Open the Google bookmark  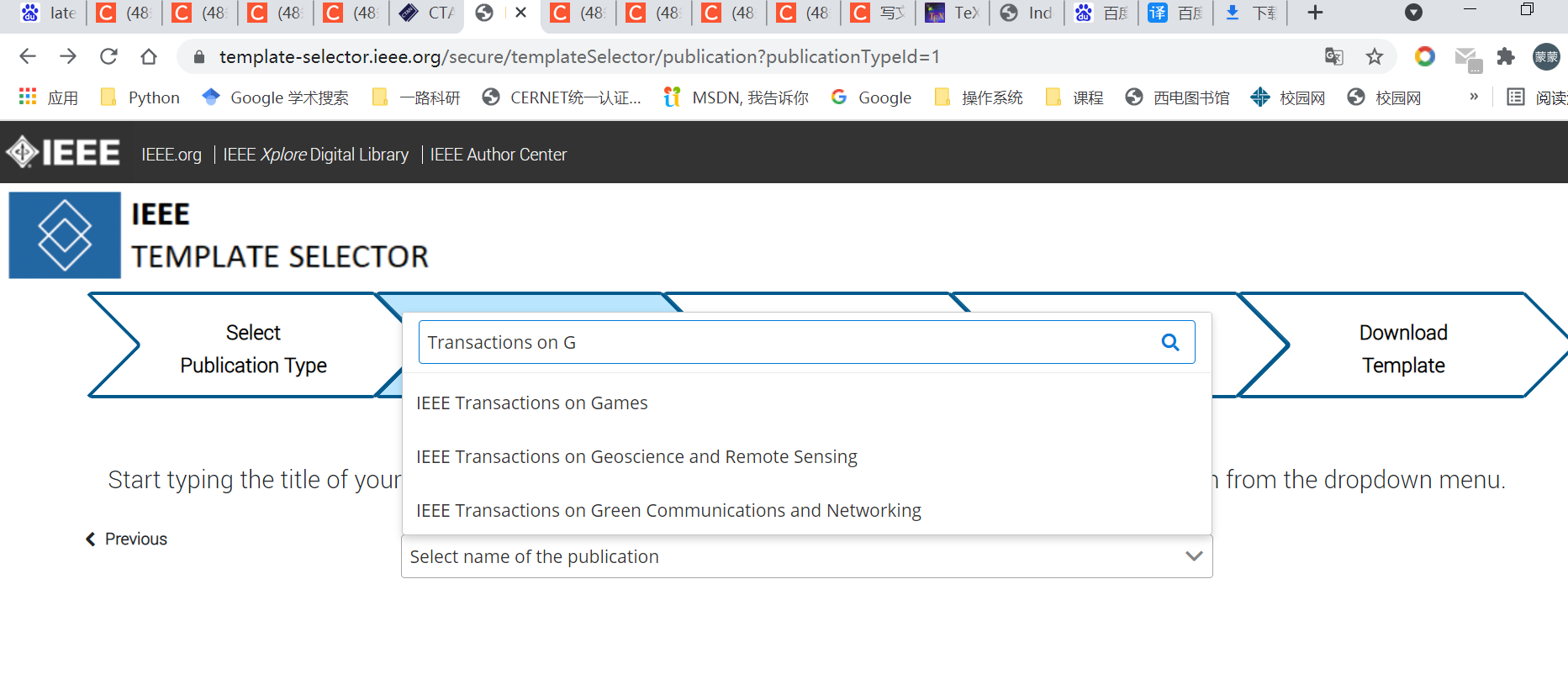(871, 97)
